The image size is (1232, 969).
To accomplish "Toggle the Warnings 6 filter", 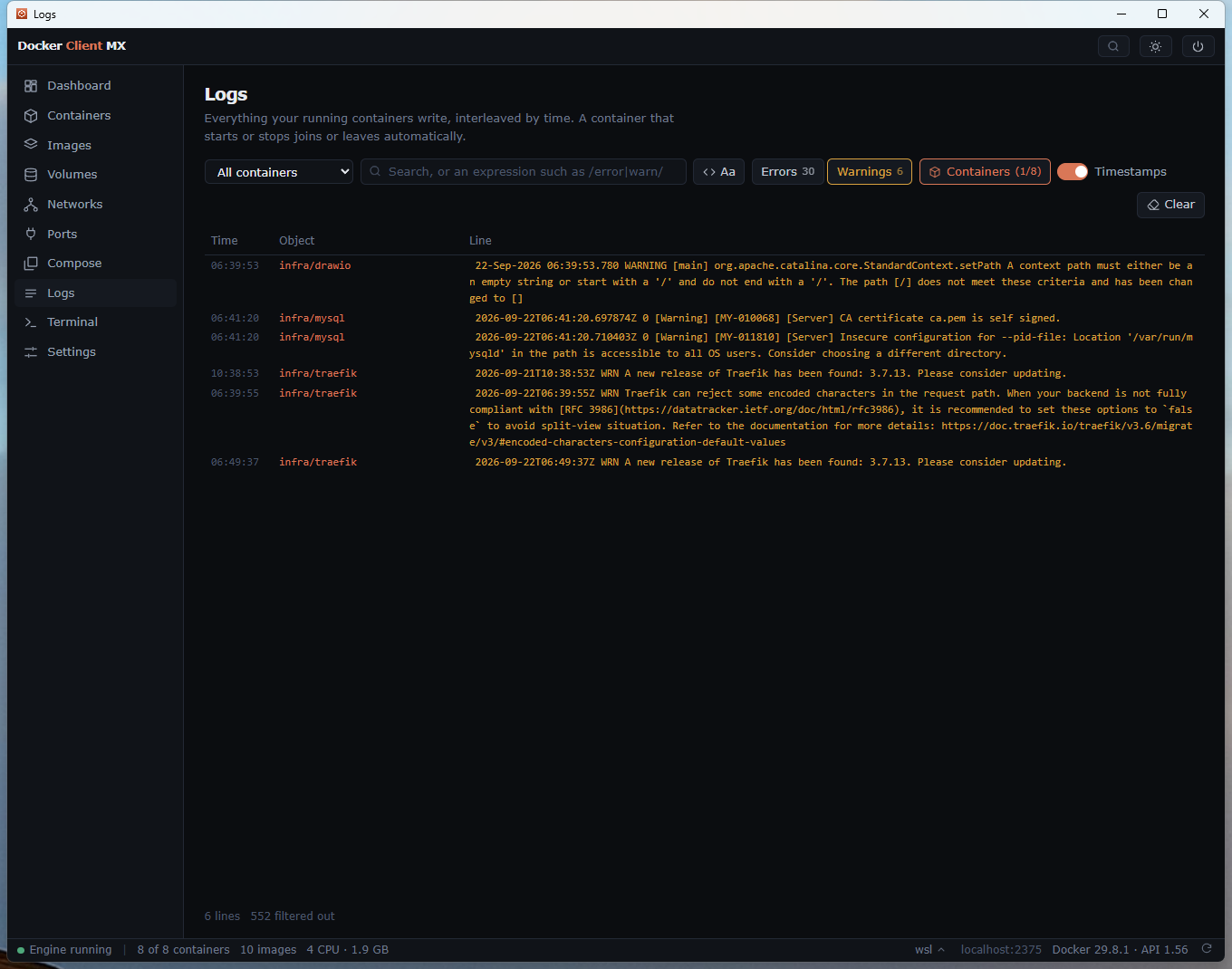I will pyautogui.click(x=870, y=172).
